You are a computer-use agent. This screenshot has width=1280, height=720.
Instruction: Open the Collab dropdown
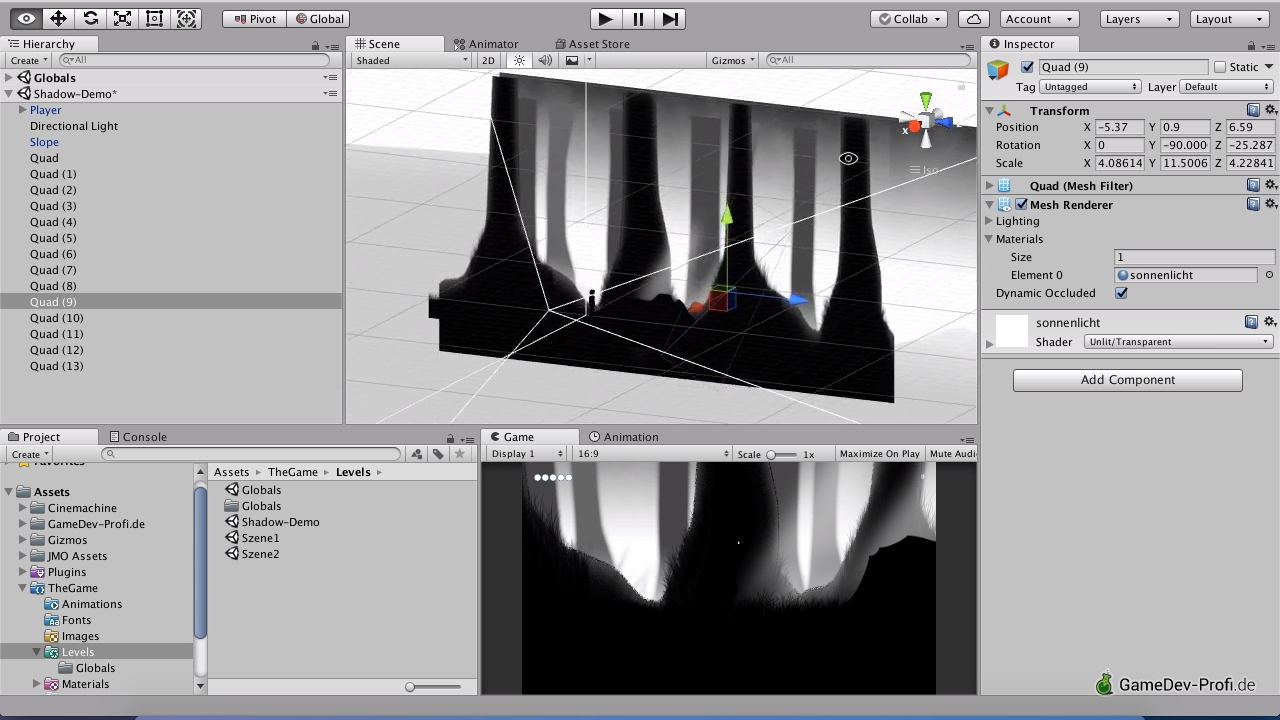[909, 18]
